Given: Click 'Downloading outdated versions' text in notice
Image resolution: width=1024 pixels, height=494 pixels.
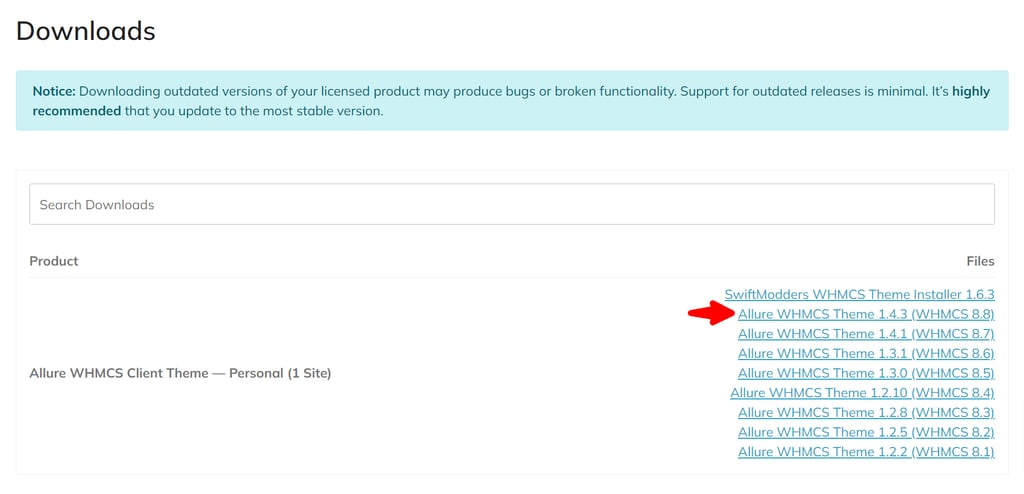Looking at the screenshot, I should coord(167,91).
